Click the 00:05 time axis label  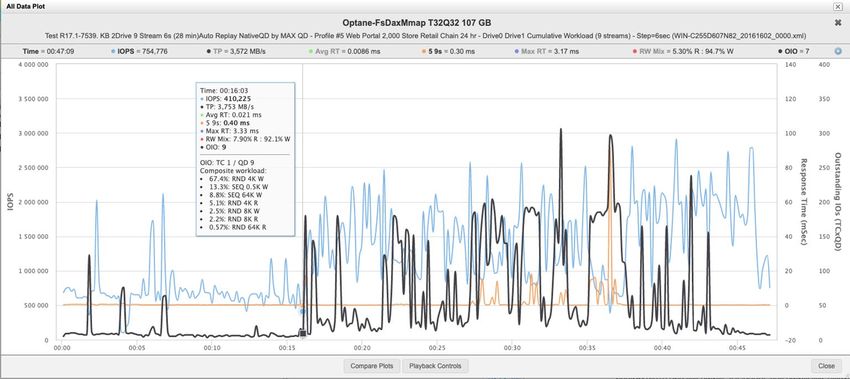coord(137,348)
